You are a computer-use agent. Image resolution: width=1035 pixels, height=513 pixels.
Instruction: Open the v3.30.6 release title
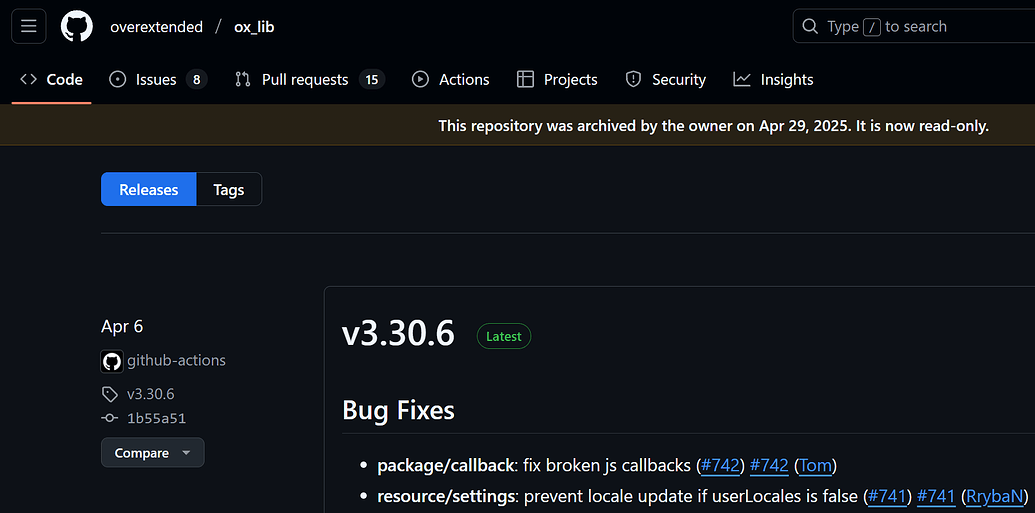coord(398,334)
